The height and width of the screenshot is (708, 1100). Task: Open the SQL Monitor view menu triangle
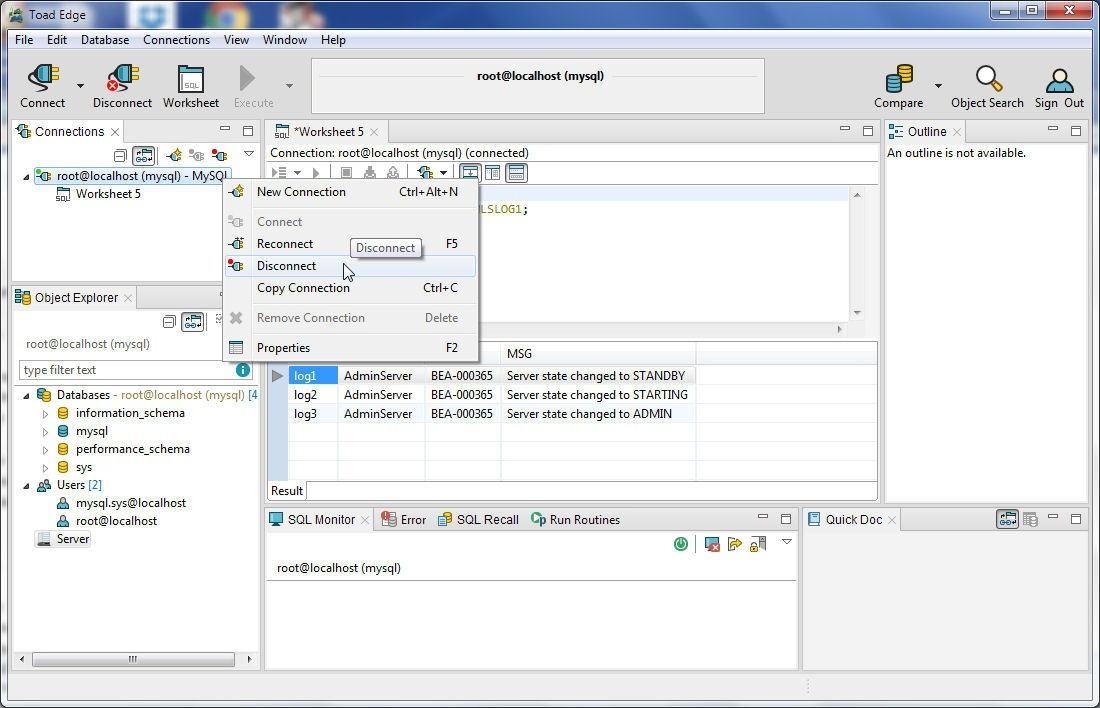(786, 542)
